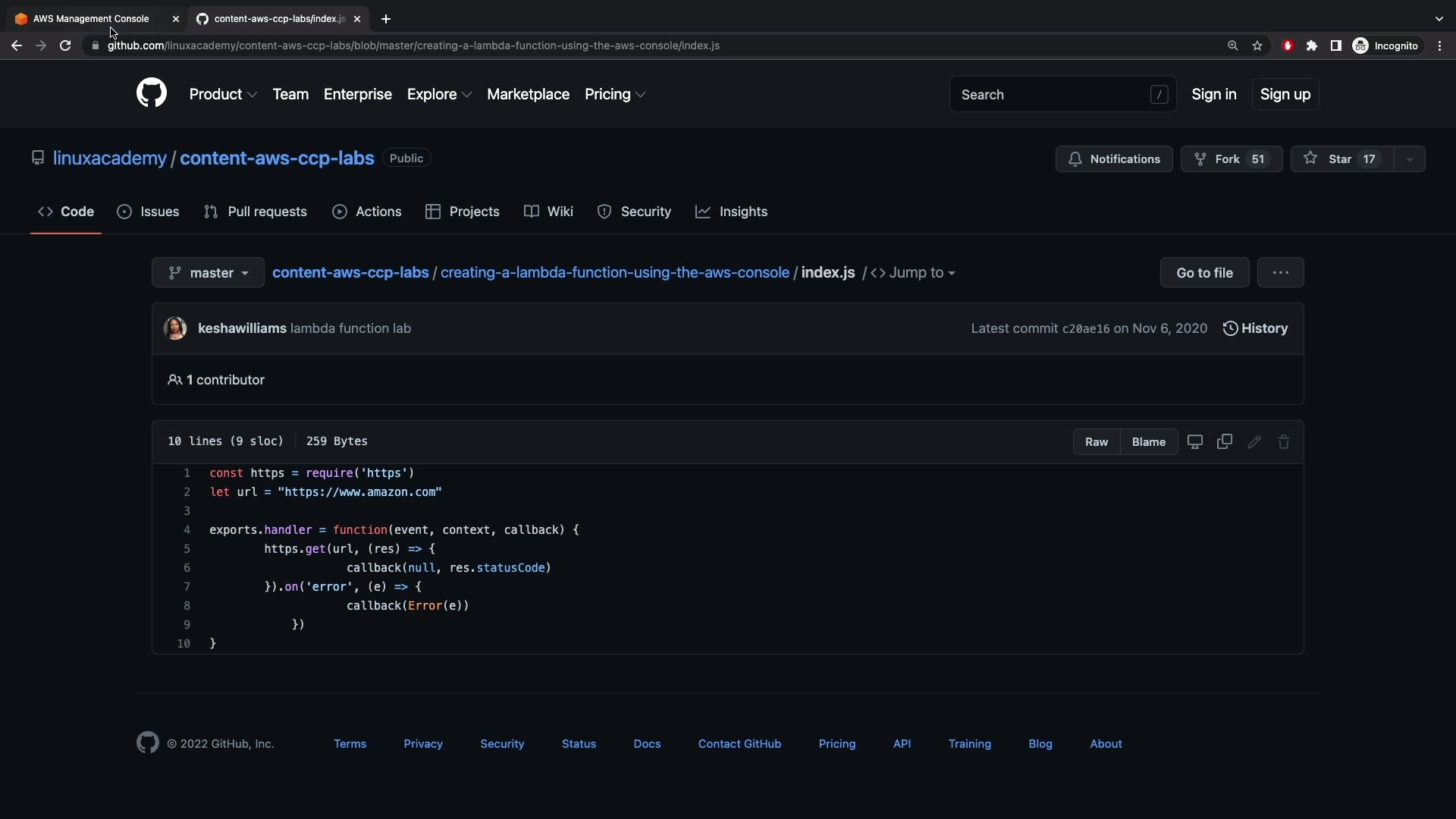Click the trash delete file icon

(x=1284, y=442)
